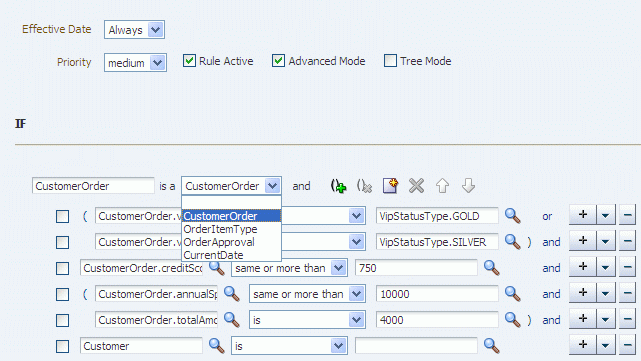
Task: Click 'and' connector after pattern dropdown
Action: [301, 186]
